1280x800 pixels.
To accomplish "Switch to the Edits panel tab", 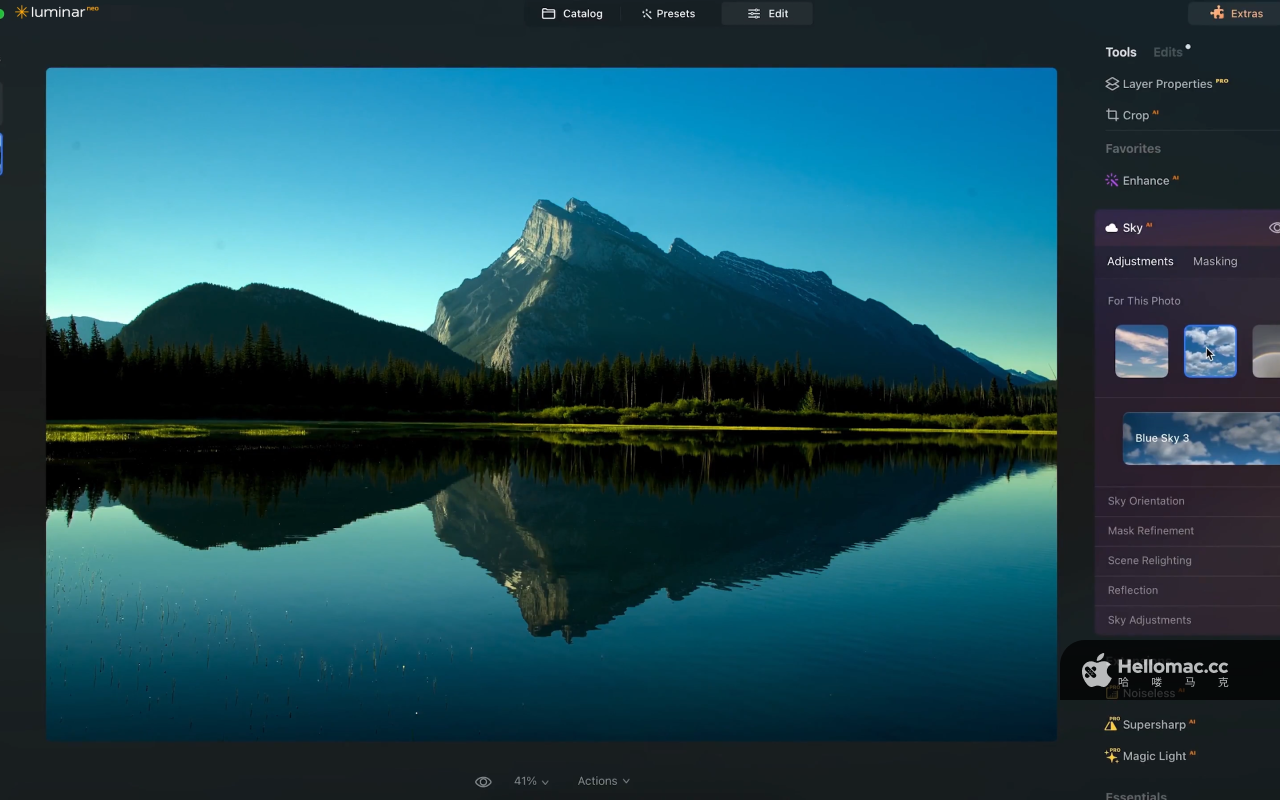I will 1168,52.
